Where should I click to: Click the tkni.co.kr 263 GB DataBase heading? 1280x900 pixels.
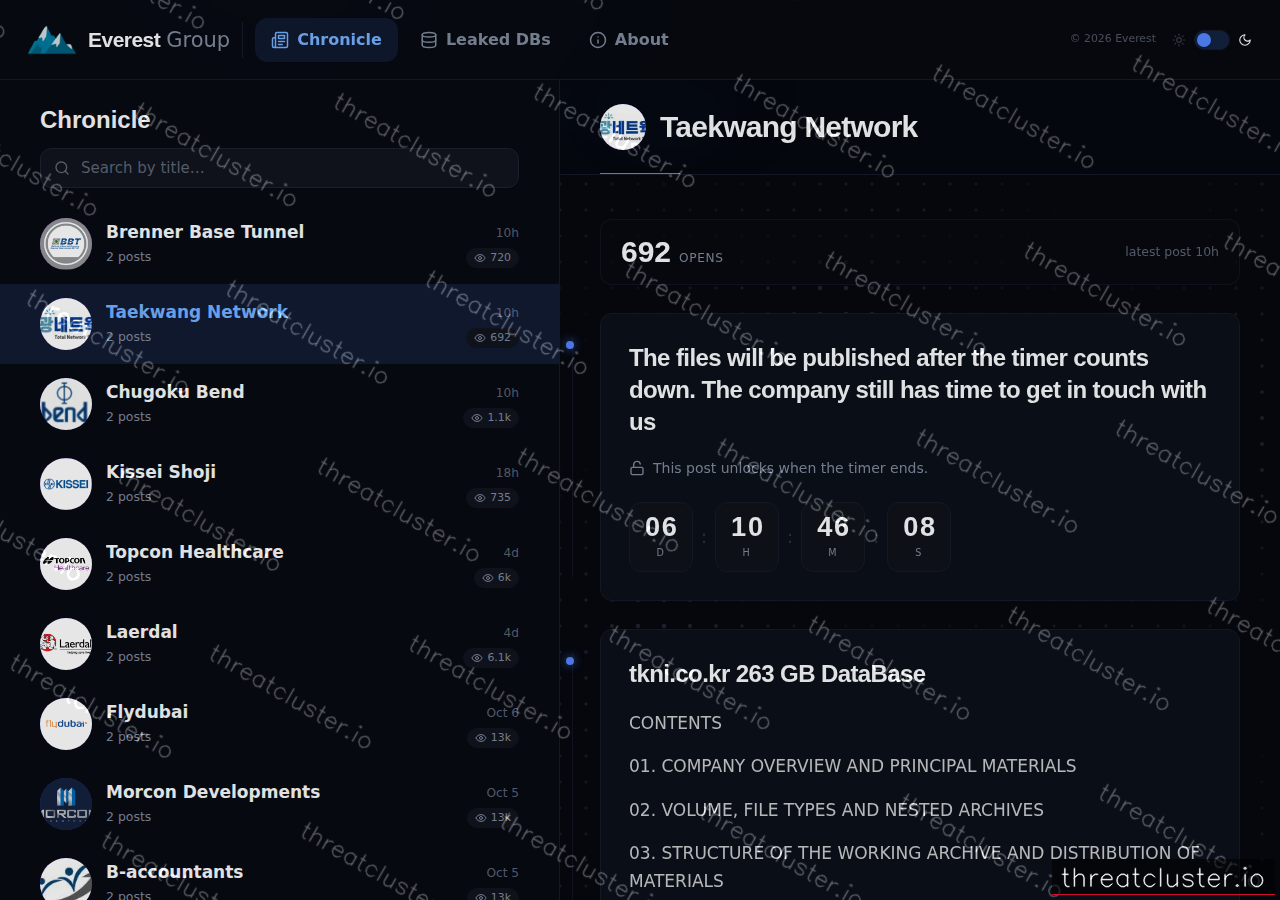[777, 674]
